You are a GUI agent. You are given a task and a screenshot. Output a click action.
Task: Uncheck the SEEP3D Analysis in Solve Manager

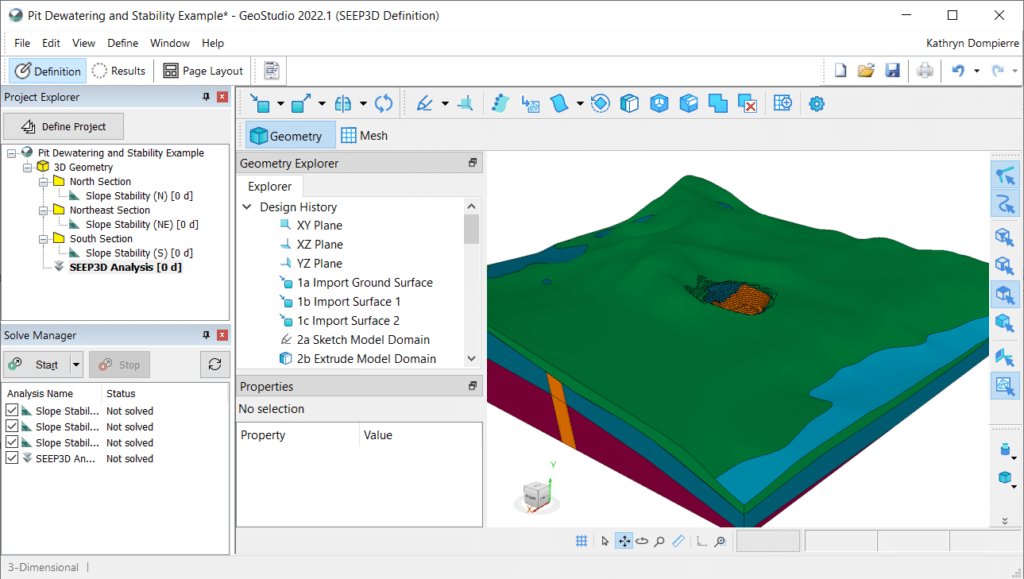13,458
